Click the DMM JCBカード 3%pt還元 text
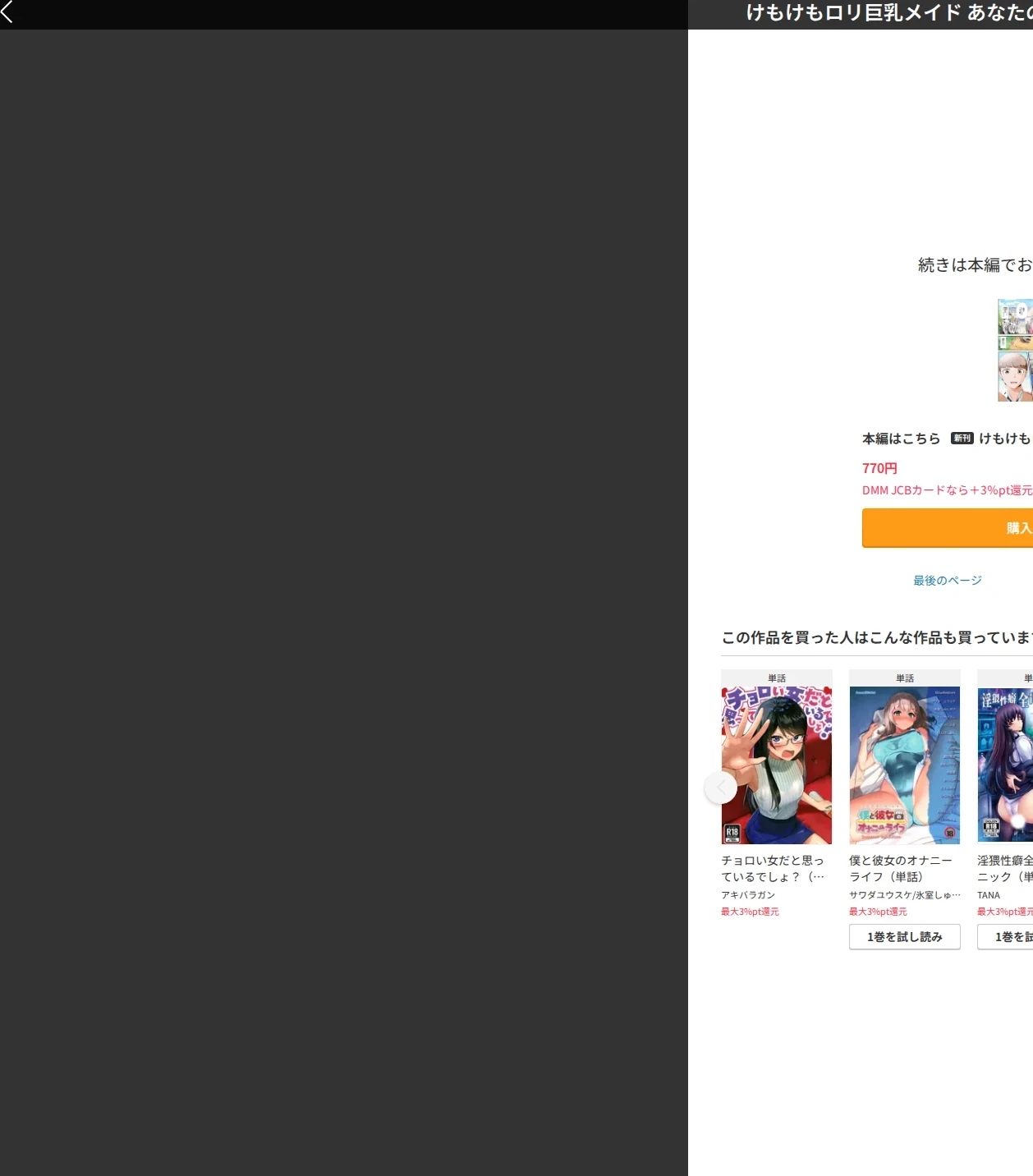 pyautogui.click(x=948, y=490)
